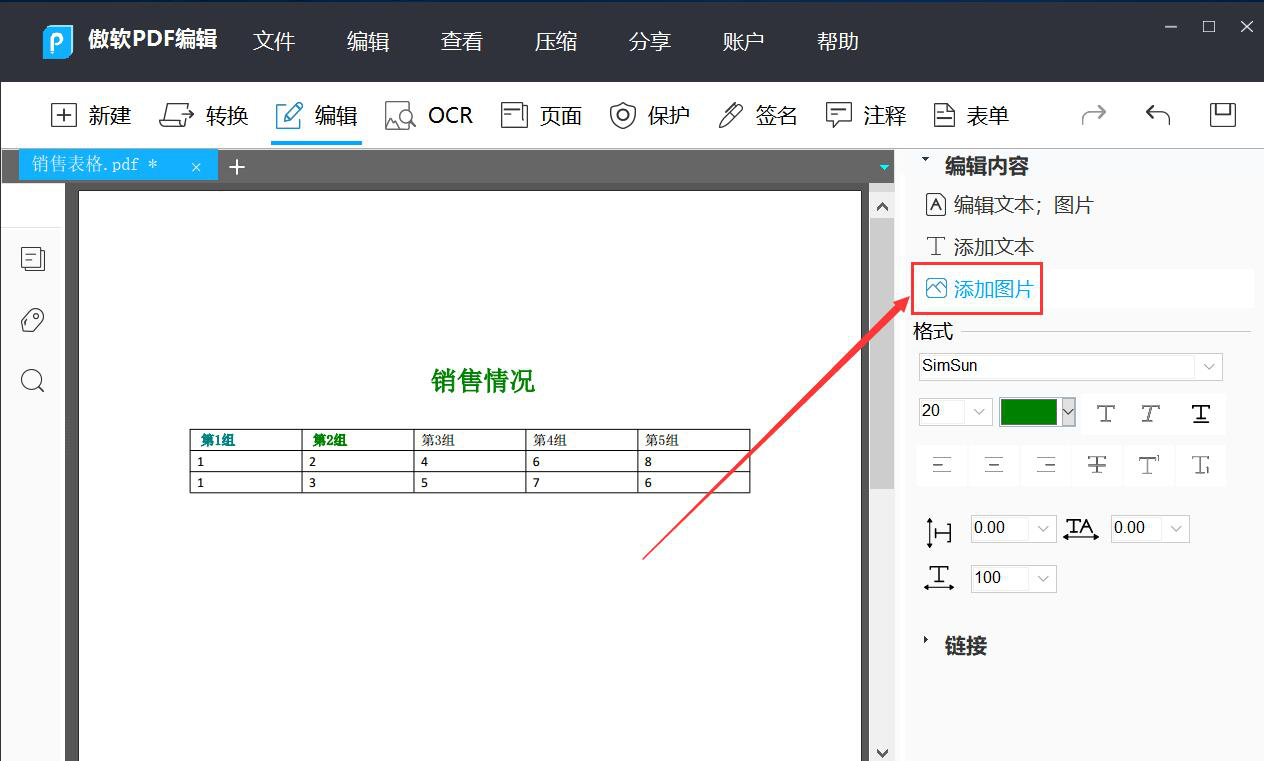Open the page thumbnails sidebar icon
1264x761 pixels.
[33, 259]
